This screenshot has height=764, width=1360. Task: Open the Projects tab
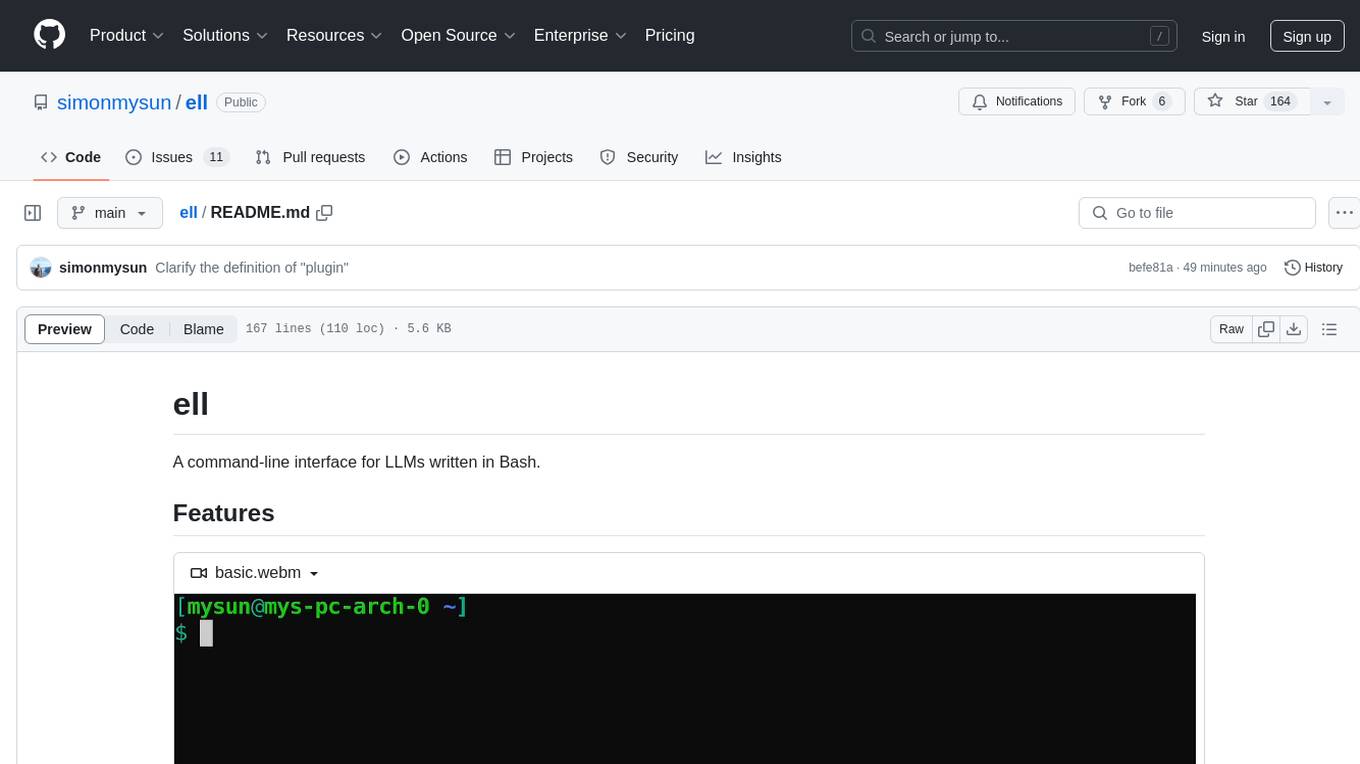tap(533, 157)
